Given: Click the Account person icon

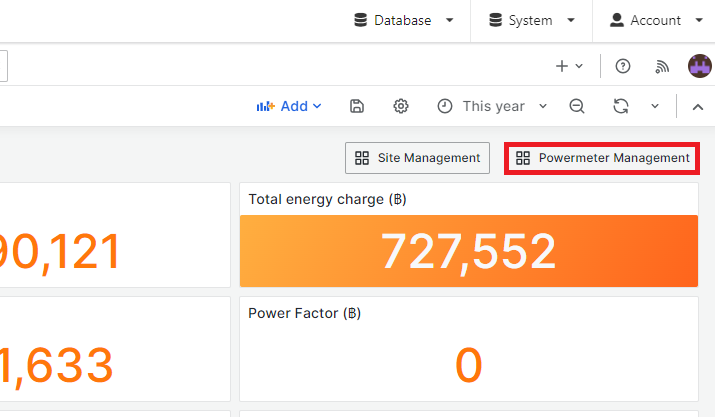Looking at the screenshot, I should coord(617,21).
